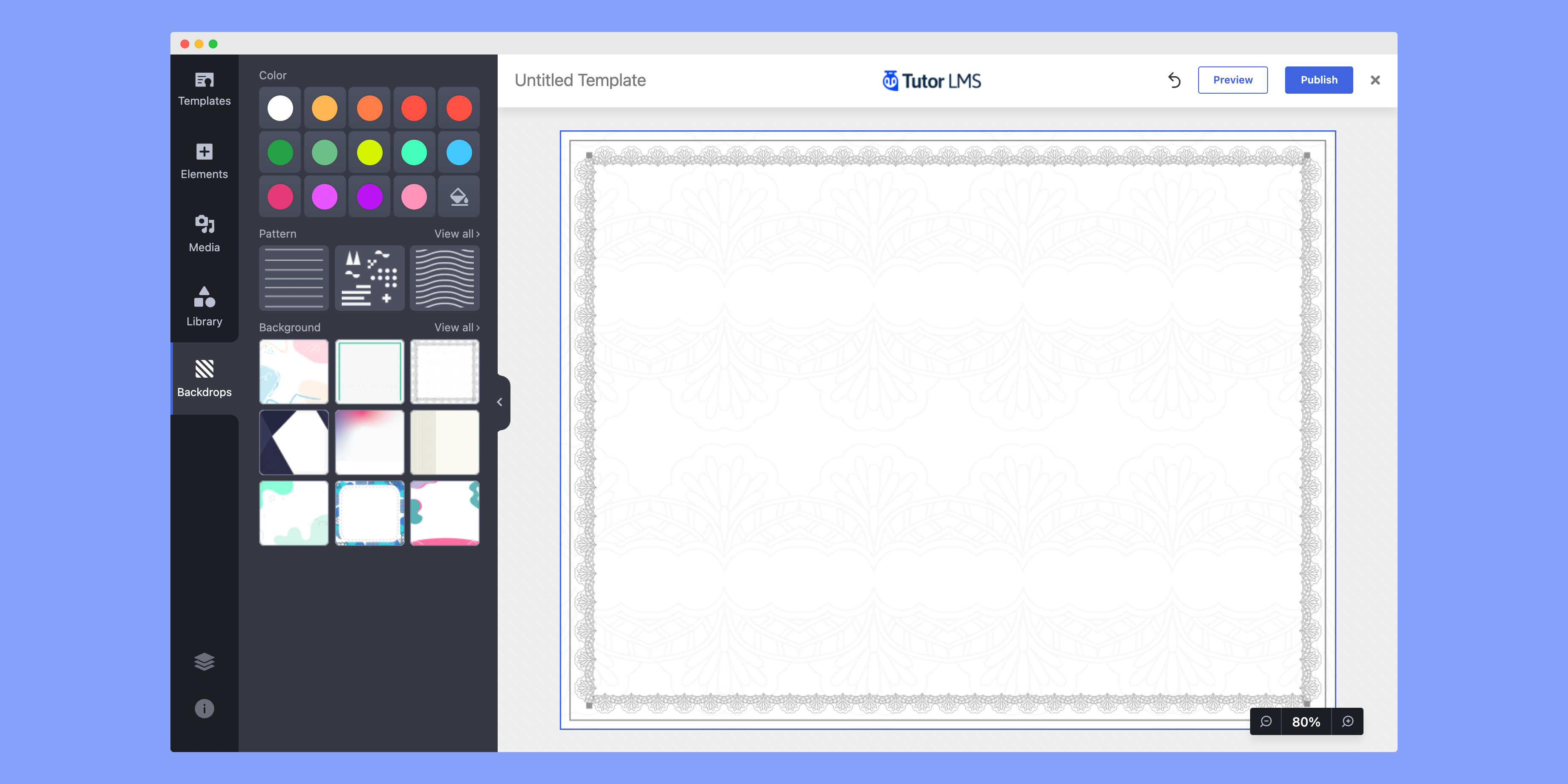This screenshot has height=784, width=1568.
Task: Click the Publish button
Action: point(1319,80)
